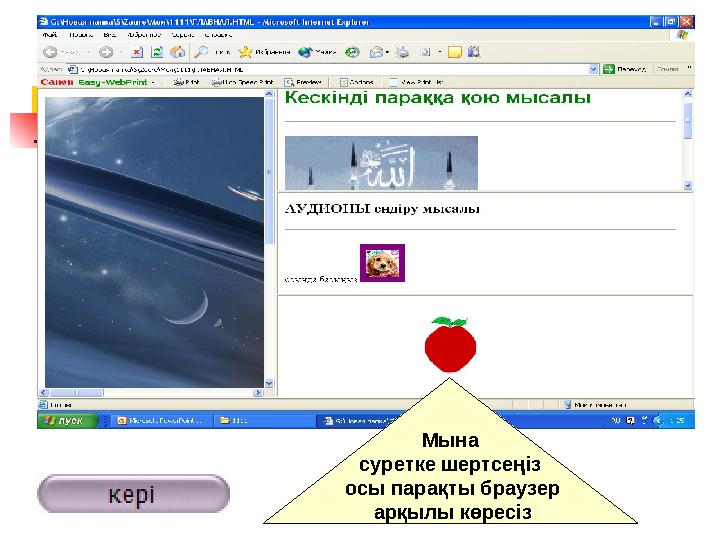Screen dimensions: 720x540
Task: Click the mosque banner image
Action: pyautogui.click(x=381, y=163)
